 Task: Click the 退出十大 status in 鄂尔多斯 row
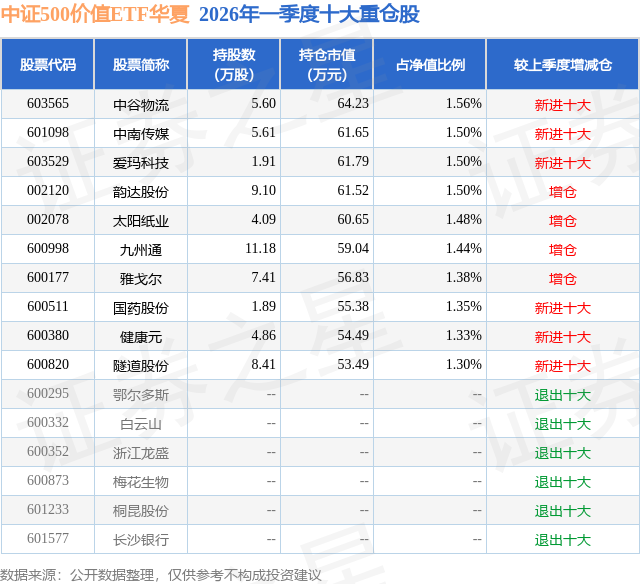(x=563, y=395)
